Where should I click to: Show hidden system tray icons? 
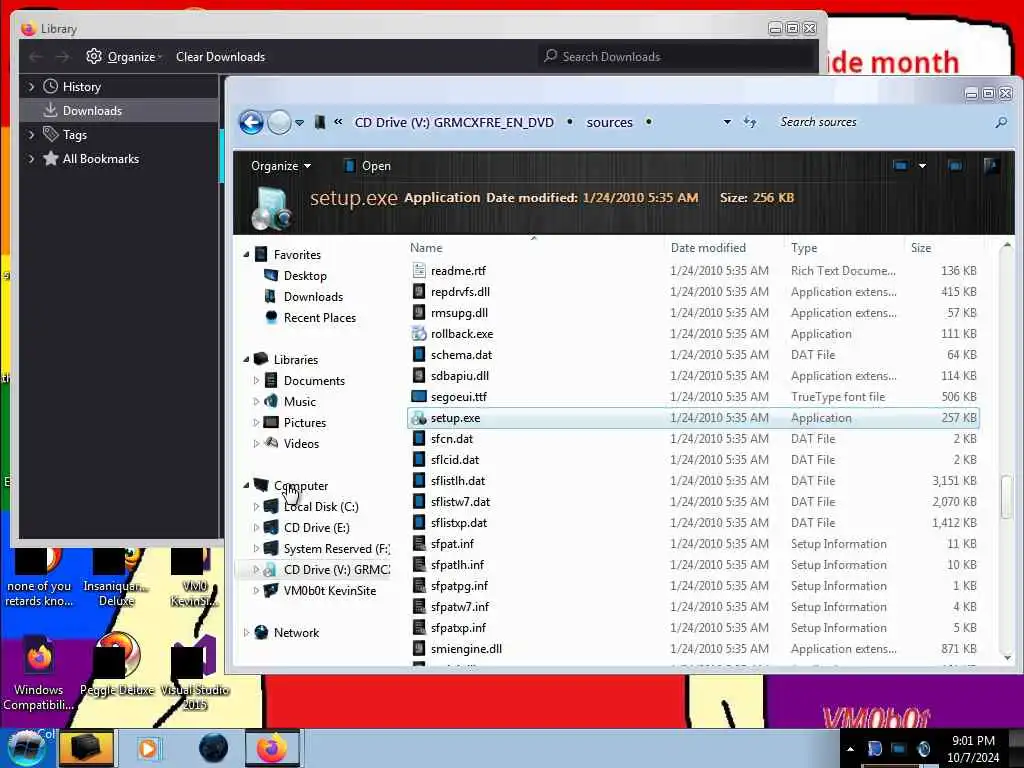pos(850,748)
